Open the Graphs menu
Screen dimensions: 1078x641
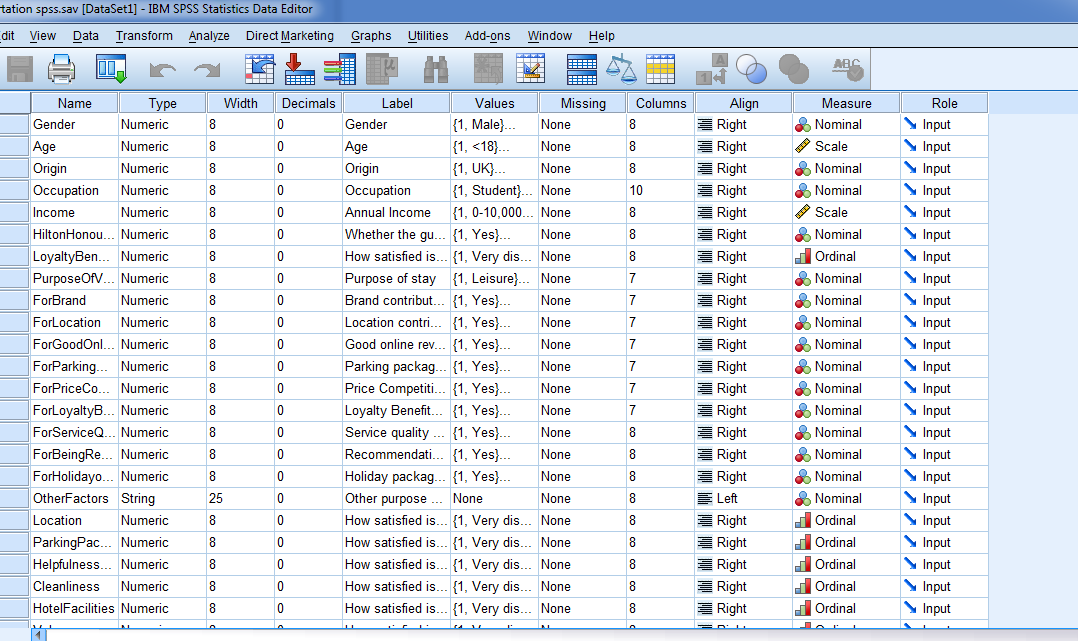pyautogui.click(x=371, y=36)
